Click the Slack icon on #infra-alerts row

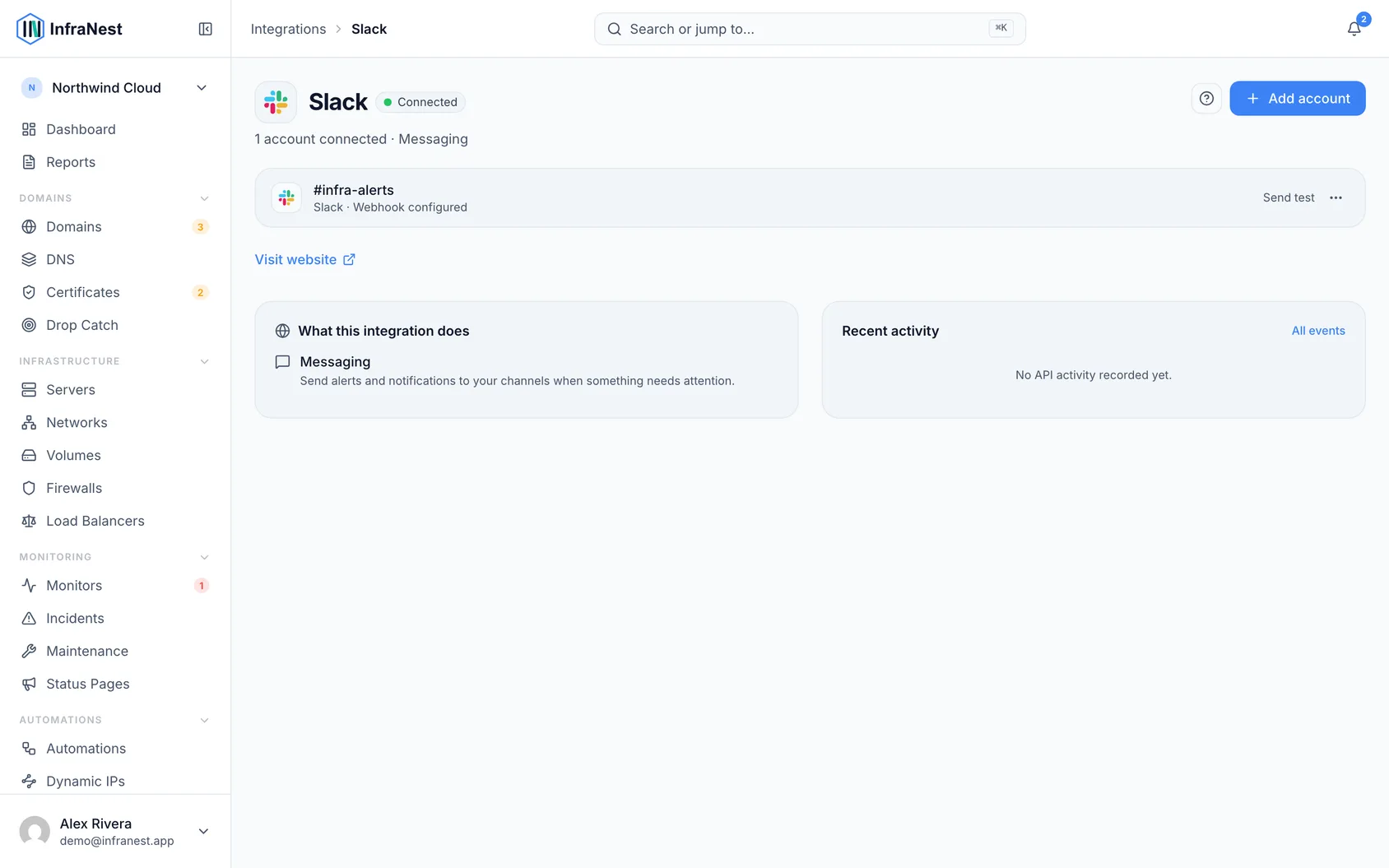pyautogui.click(x=286, y=197)
